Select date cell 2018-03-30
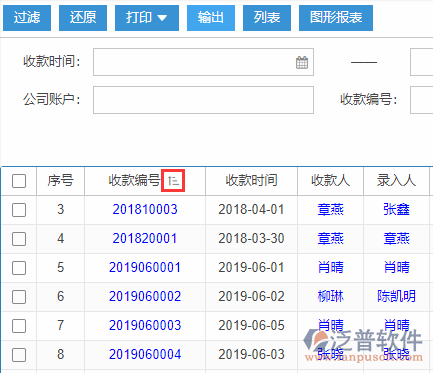The image size is (433, 373). pyautogui.click(x=251, y=239)
